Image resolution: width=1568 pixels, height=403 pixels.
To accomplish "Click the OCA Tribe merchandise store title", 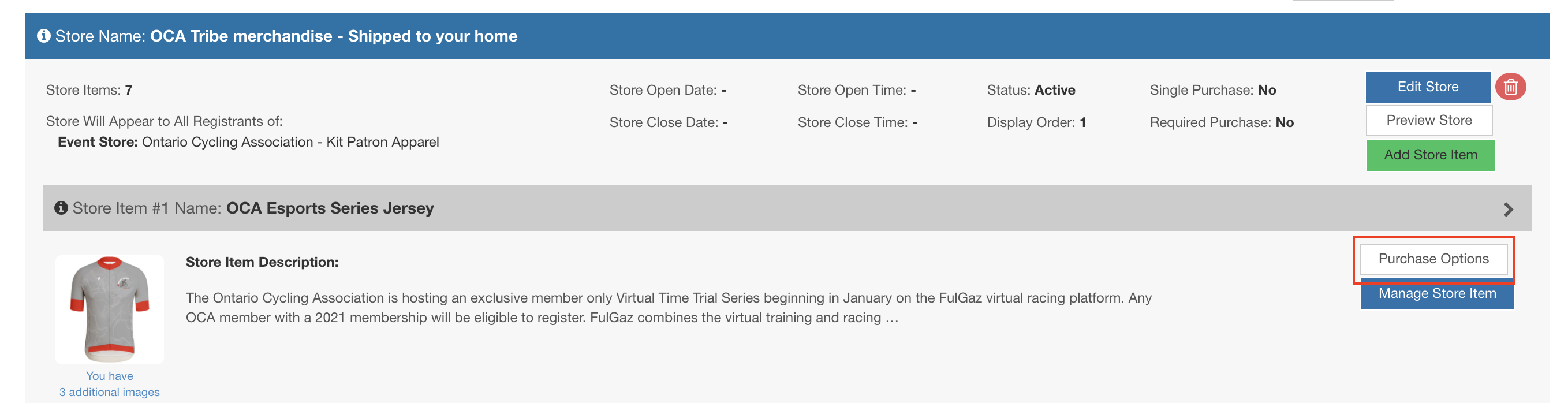I will (x=334, y=36).
